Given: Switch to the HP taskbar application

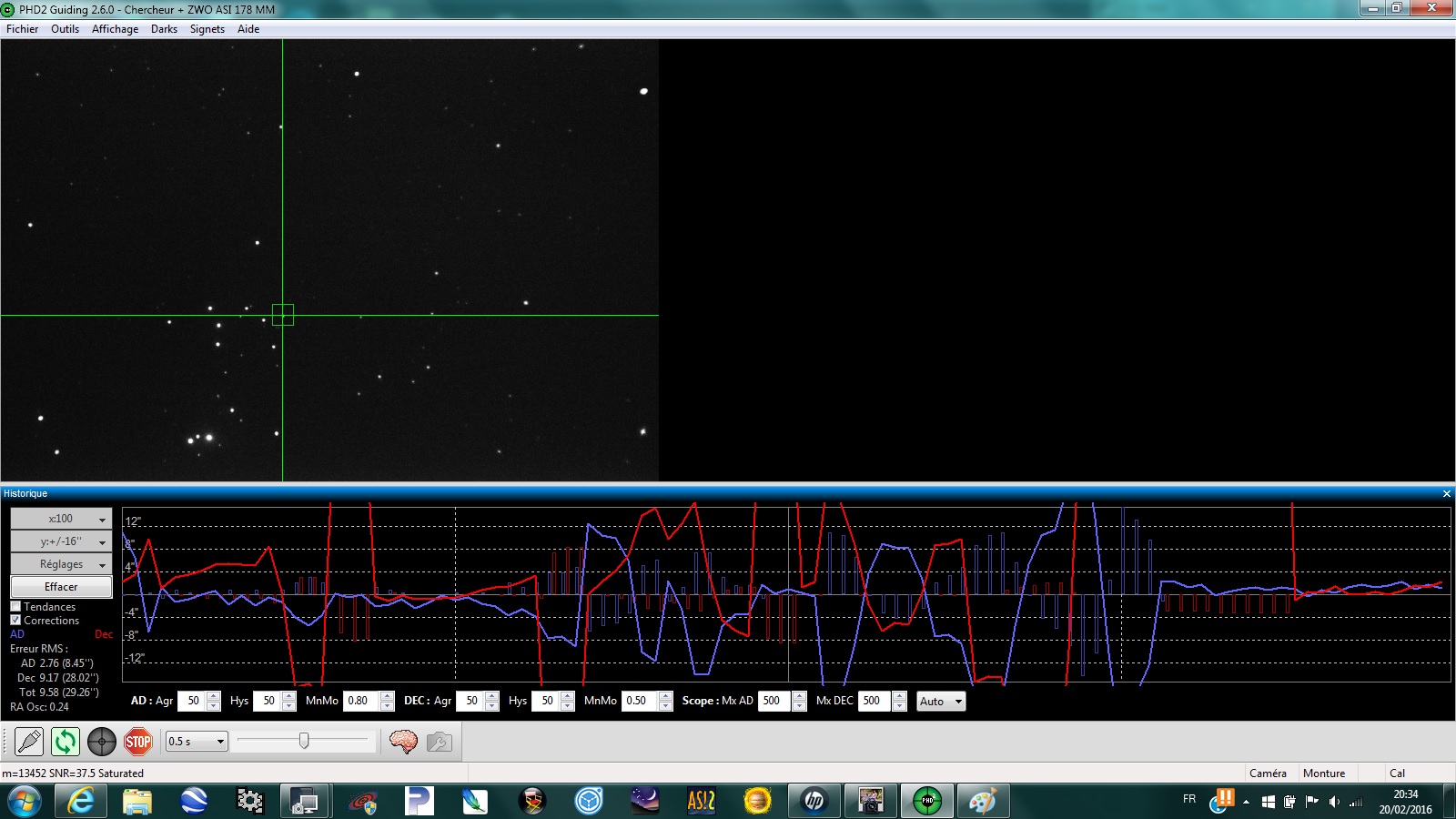Looking at the screenshot, I should (x=814, y=801).
